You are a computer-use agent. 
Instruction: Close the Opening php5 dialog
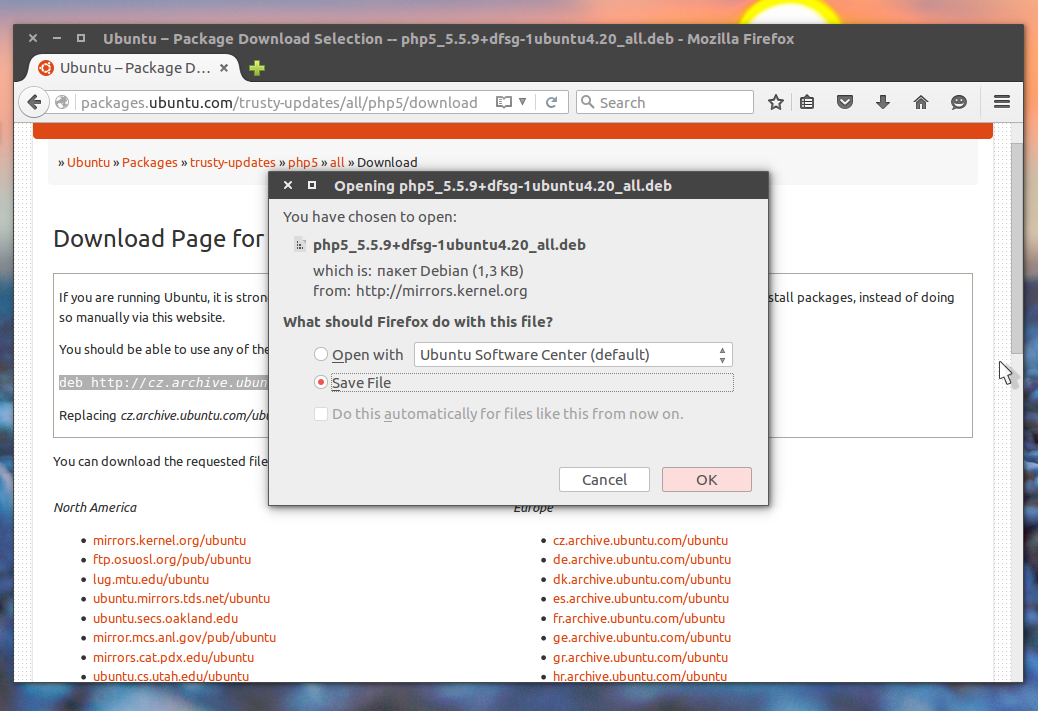288,185
